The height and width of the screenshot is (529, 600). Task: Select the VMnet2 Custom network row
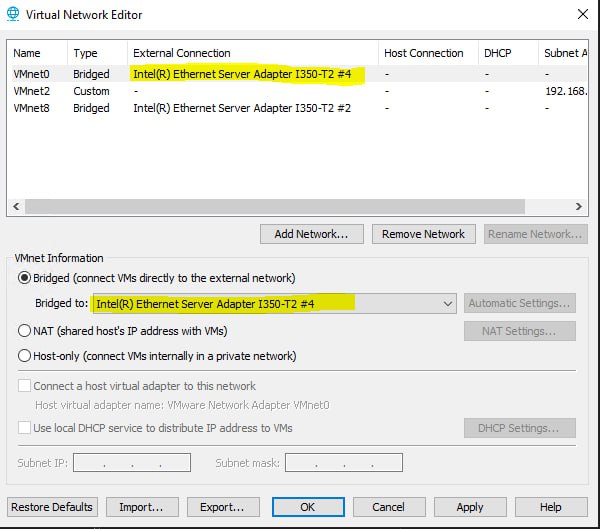297,91
